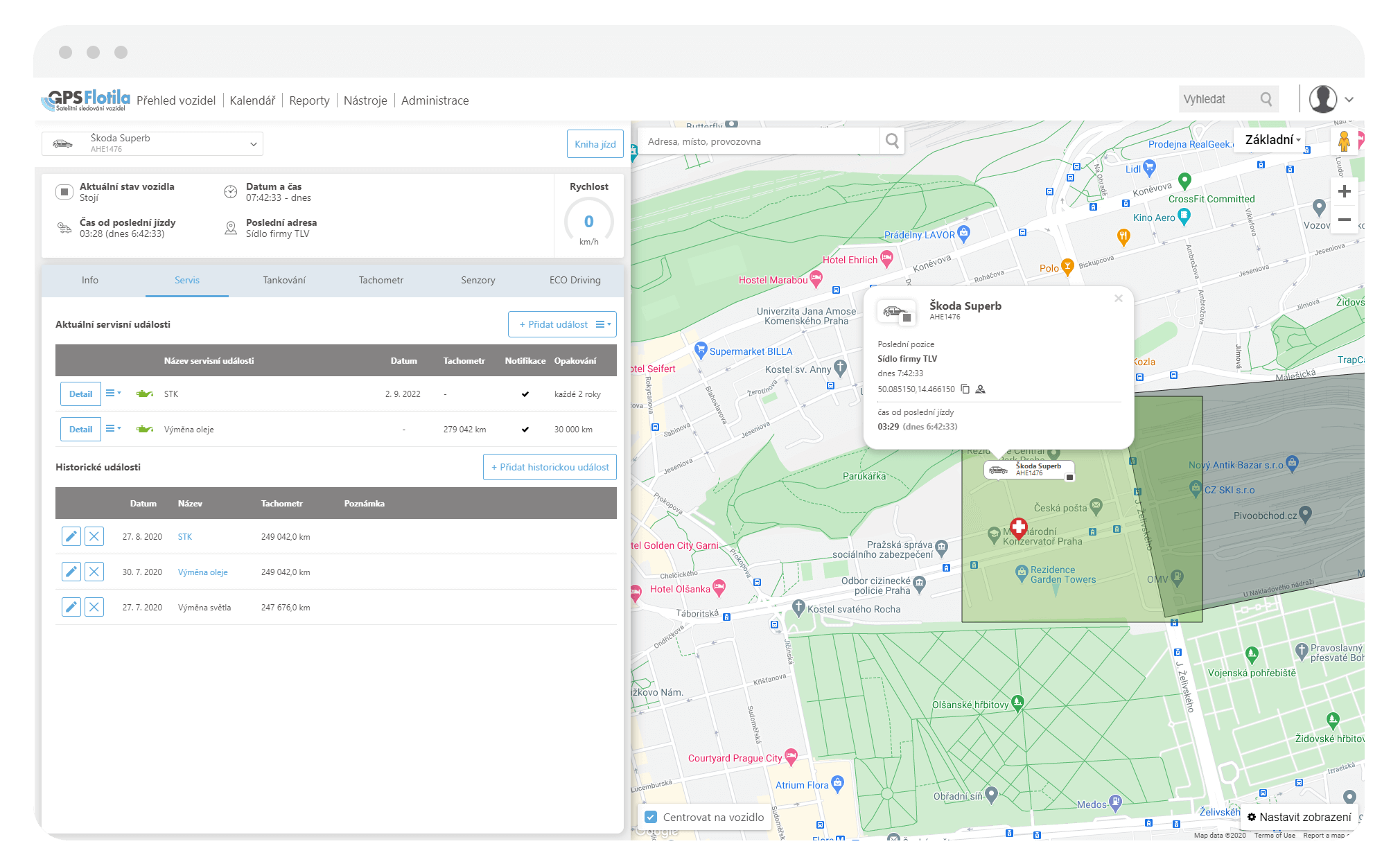This screenshot has width=1400, height=864.
Task: Close the Škoda Superb map popup
Action: point(1119,299)
